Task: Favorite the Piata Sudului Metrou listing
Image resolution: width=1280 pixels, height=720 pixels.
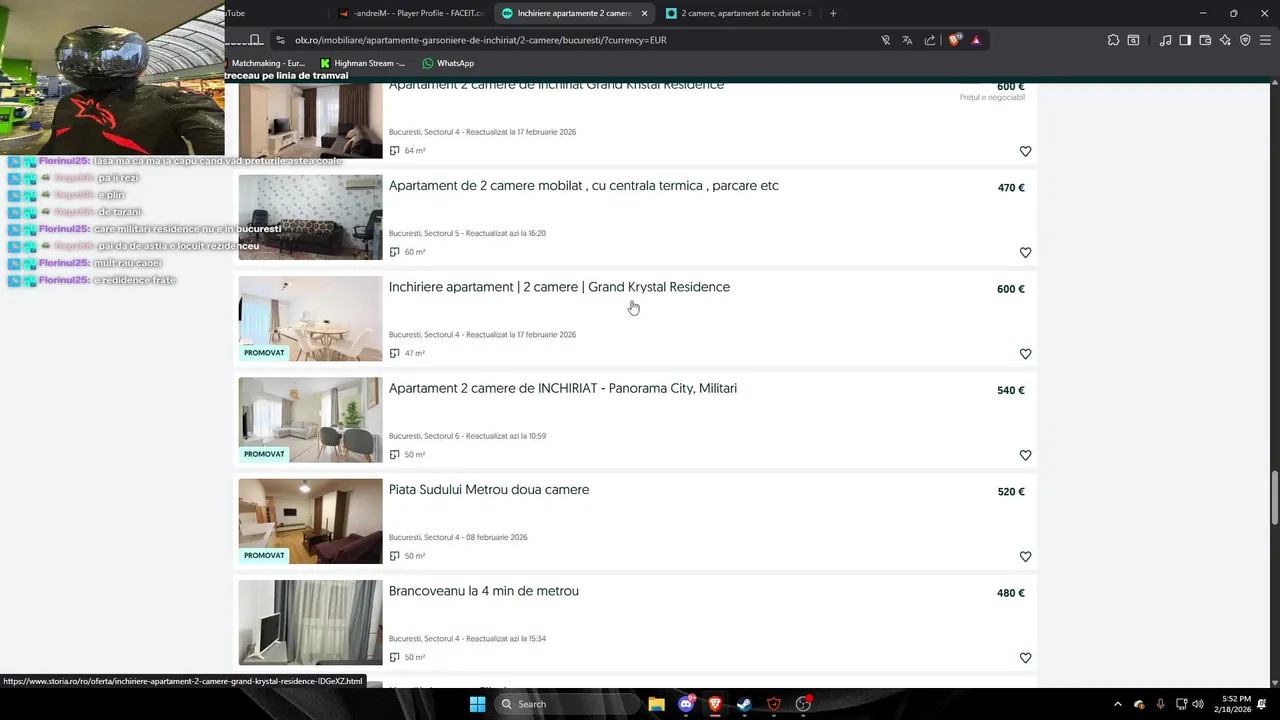Action: point(1025,557)
